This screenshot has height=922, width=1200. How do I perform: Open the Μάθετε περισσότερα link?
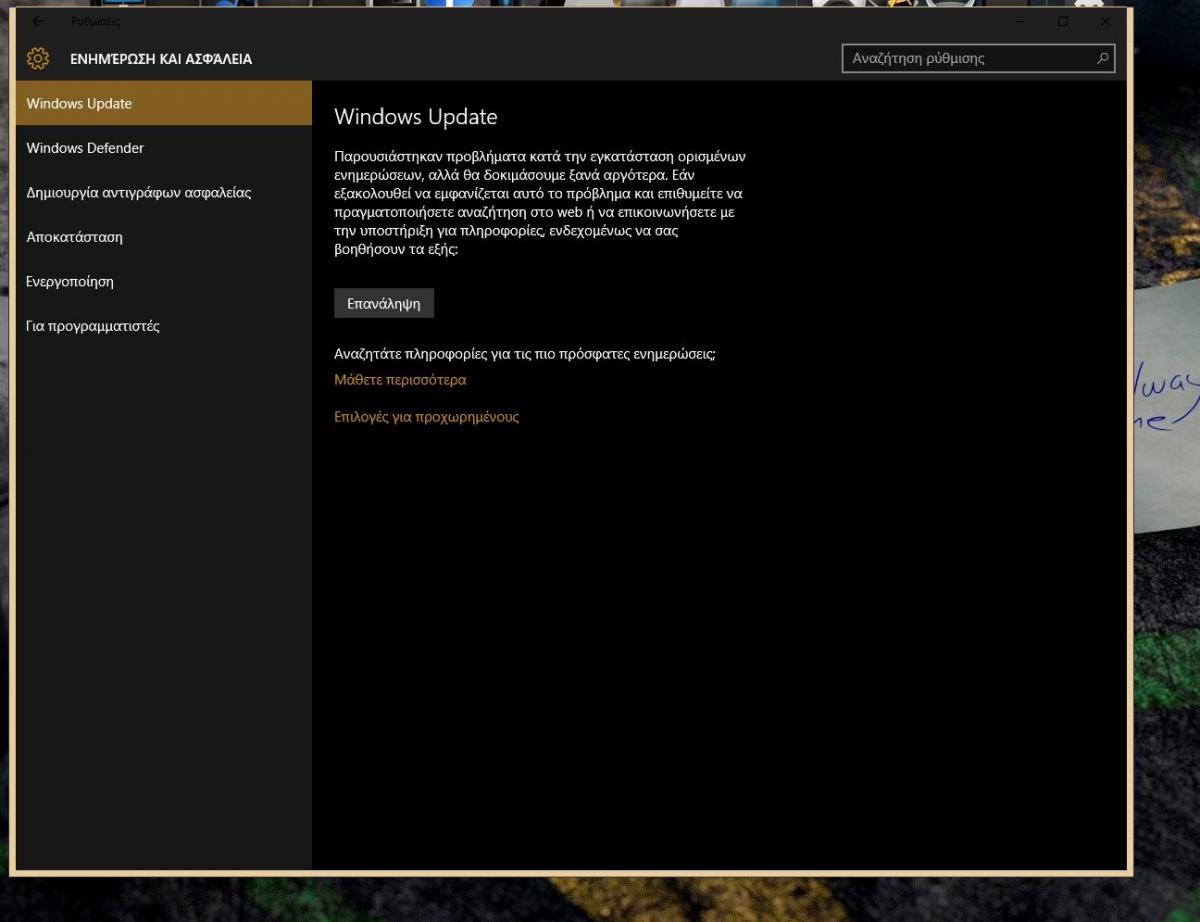click(400, 380)
